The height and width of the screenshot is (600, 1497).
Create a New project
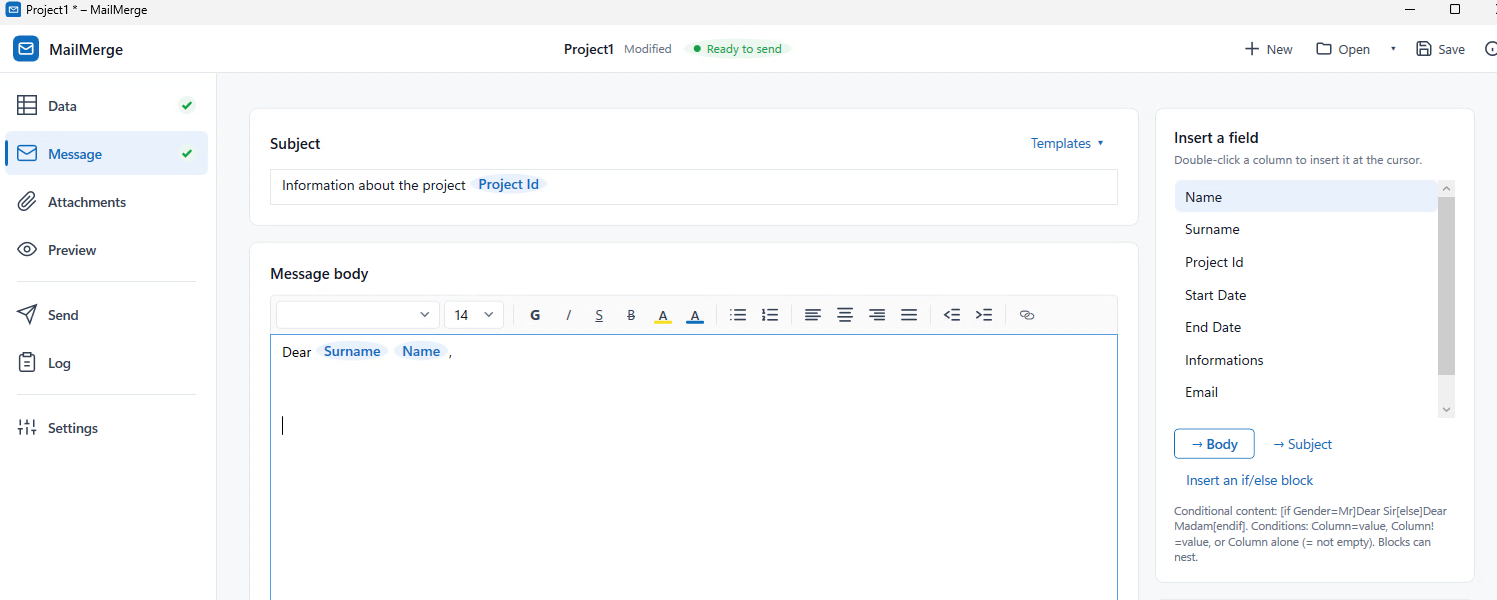pyautogui.click(x=1268, y=49)
